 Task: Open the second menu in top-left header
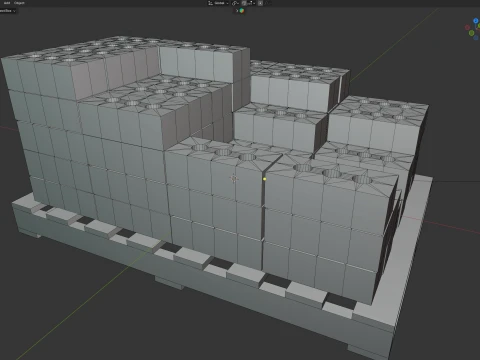point(19,3)
